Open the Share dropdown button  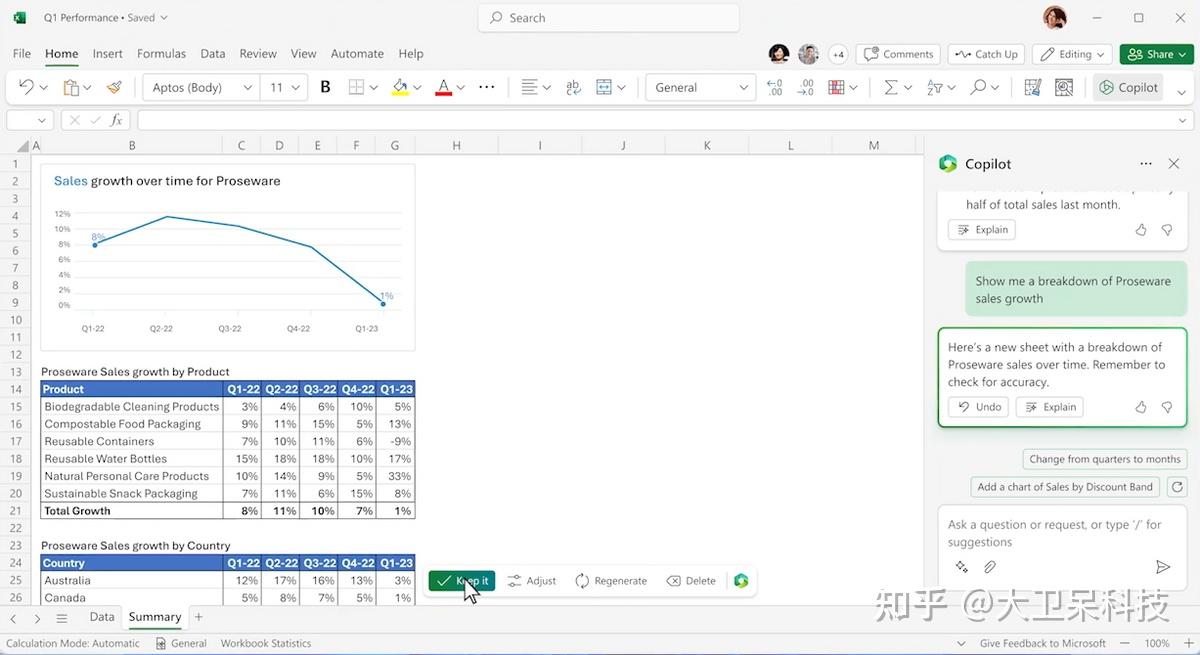click(1157, 54)
